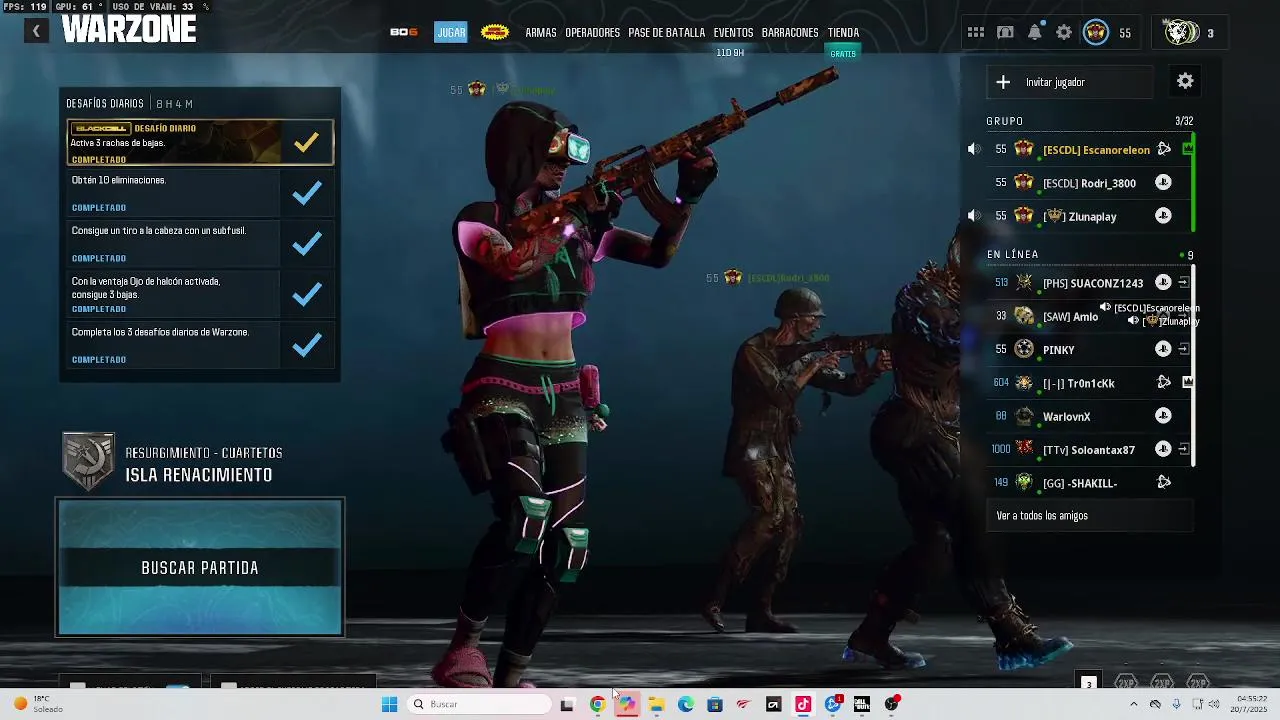Click the taskbar Buscar search field

(481, 704)
